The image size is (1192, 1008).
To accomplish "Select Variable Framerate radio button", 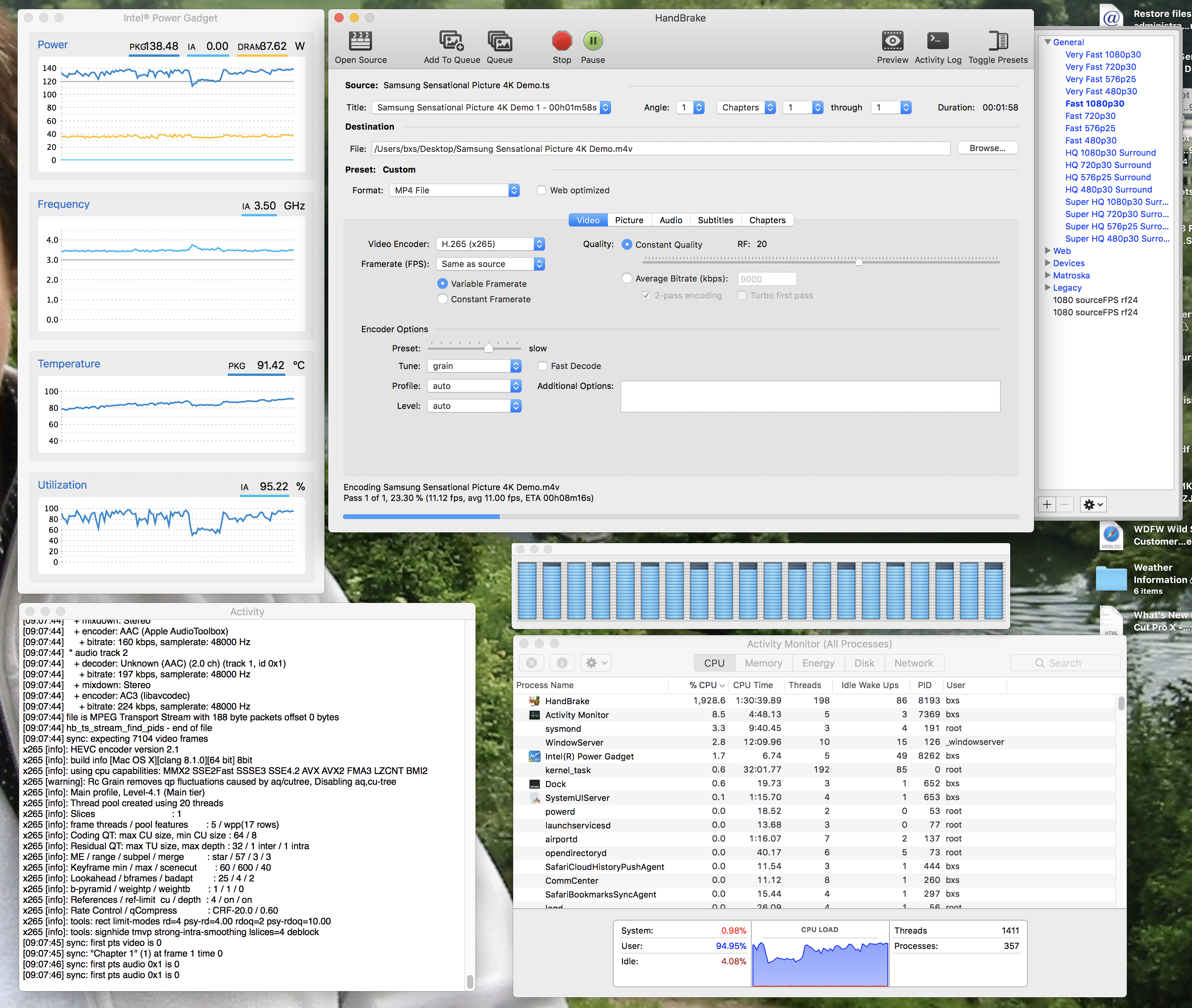I will [x=442, y=283].
